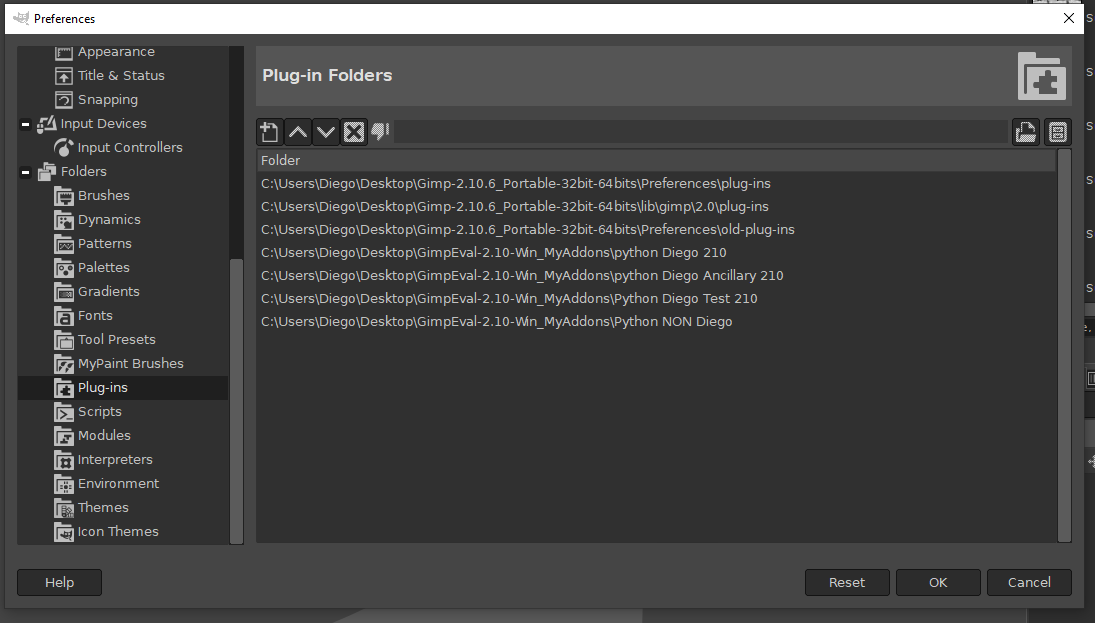
Task: Click the preferences tree vertical scrollbar
Action: (x=236, y=401)
